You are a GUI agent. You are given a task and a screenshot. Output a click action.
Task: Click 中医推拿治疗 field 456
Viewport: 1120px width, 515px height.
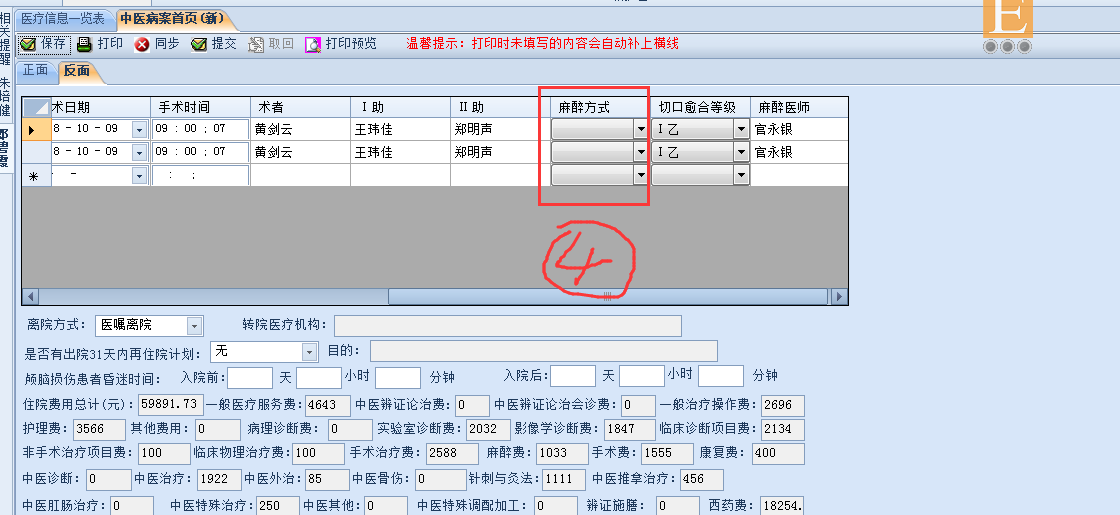pos(701,479)
